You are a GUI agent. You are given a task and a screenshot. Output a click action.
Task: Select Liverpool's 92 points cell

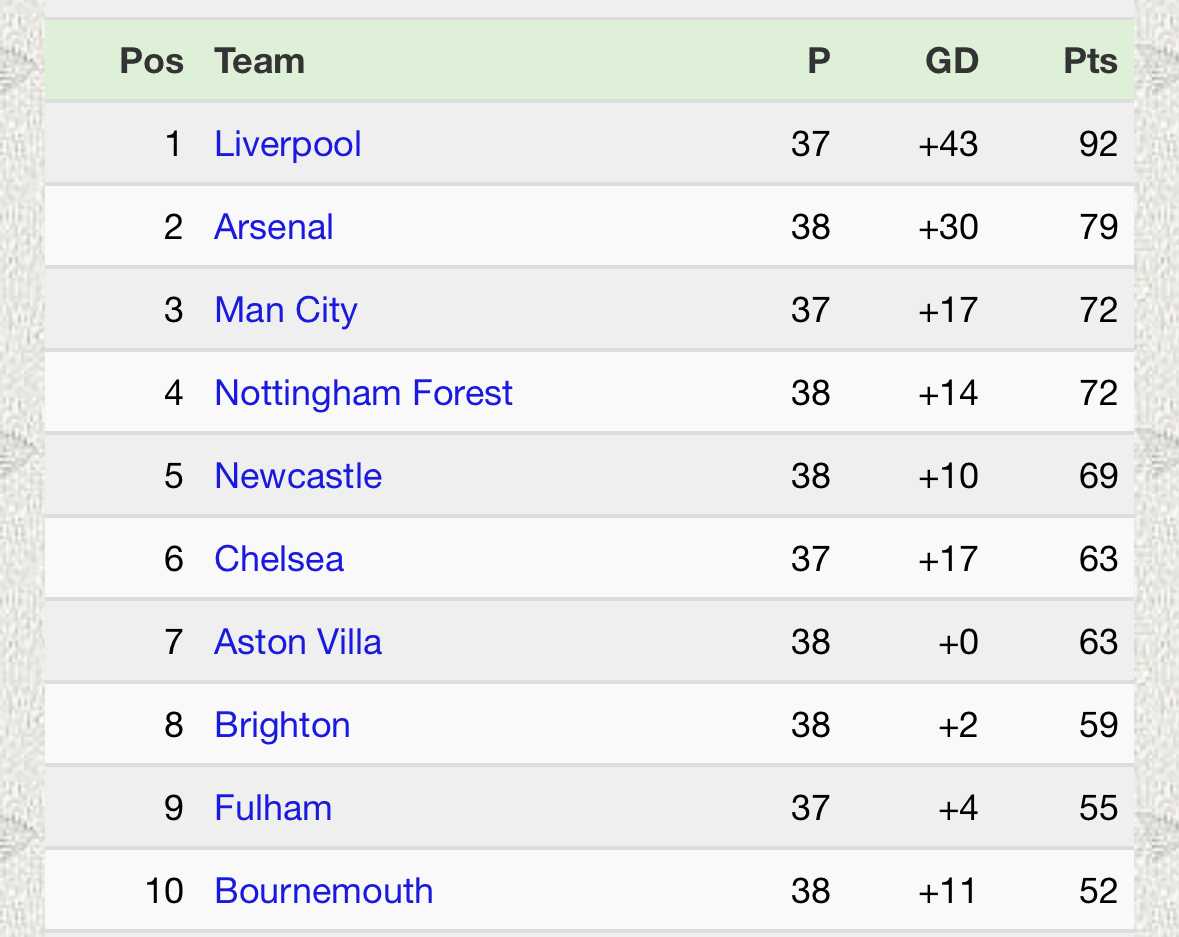[1099, 144]
